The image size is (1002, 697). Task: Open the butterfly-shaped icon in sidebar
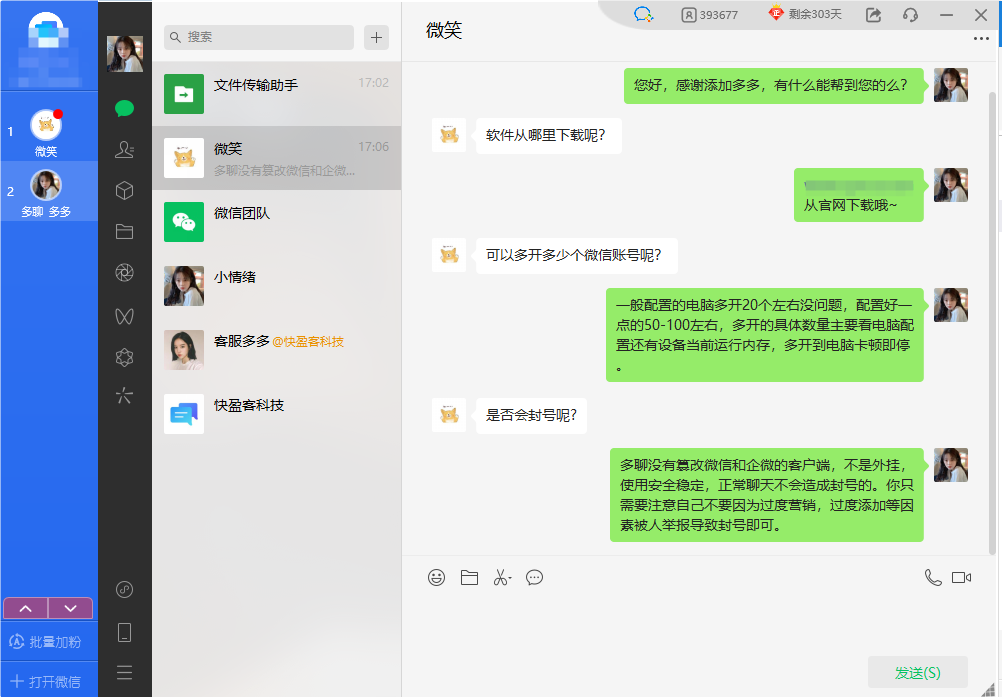pyautogui.click(x=125, y=316)
